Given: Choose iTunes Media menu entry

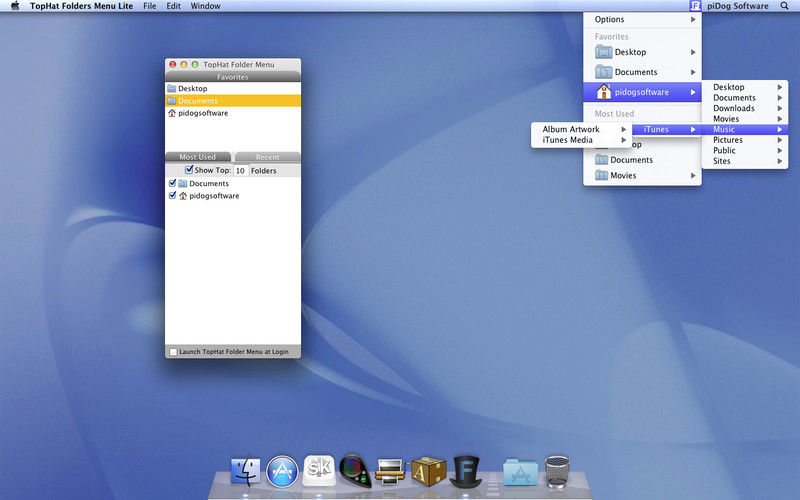Looking at the screenshot, I should point(582,140).
